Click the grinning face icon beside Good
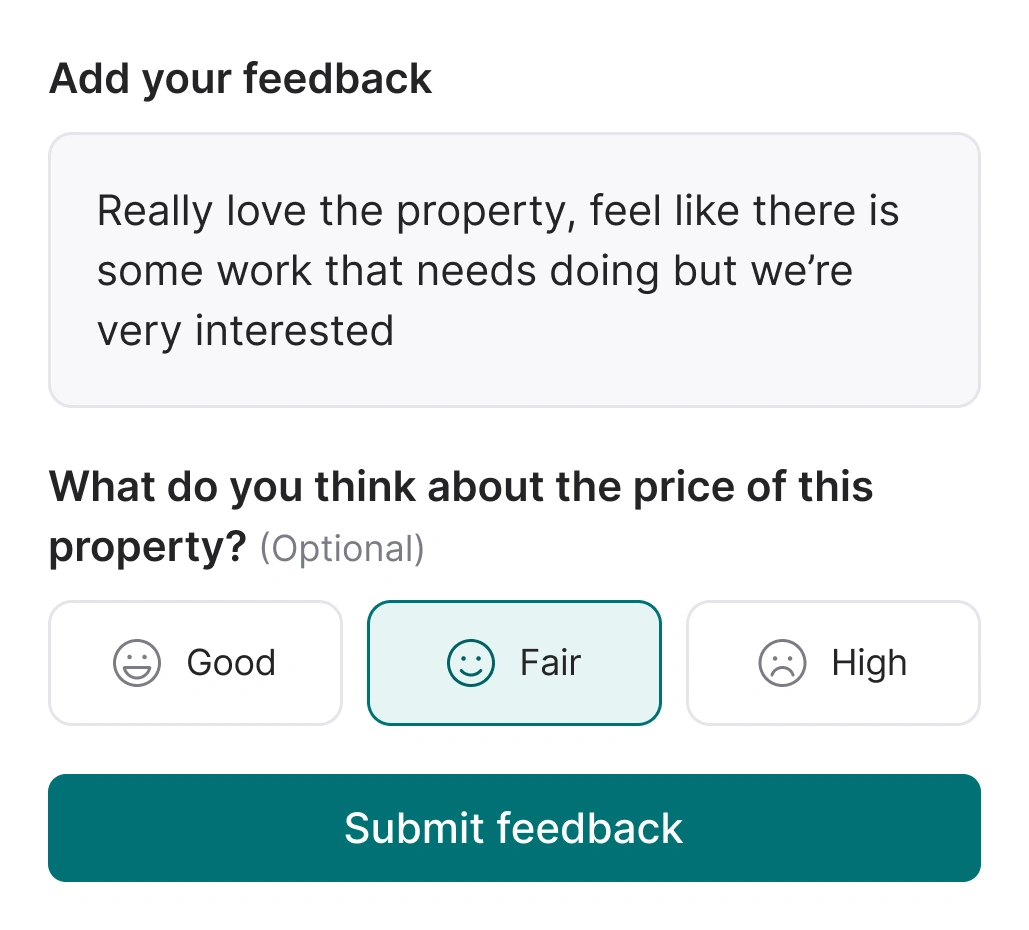 pyautogui.click(x=137, y=663)
